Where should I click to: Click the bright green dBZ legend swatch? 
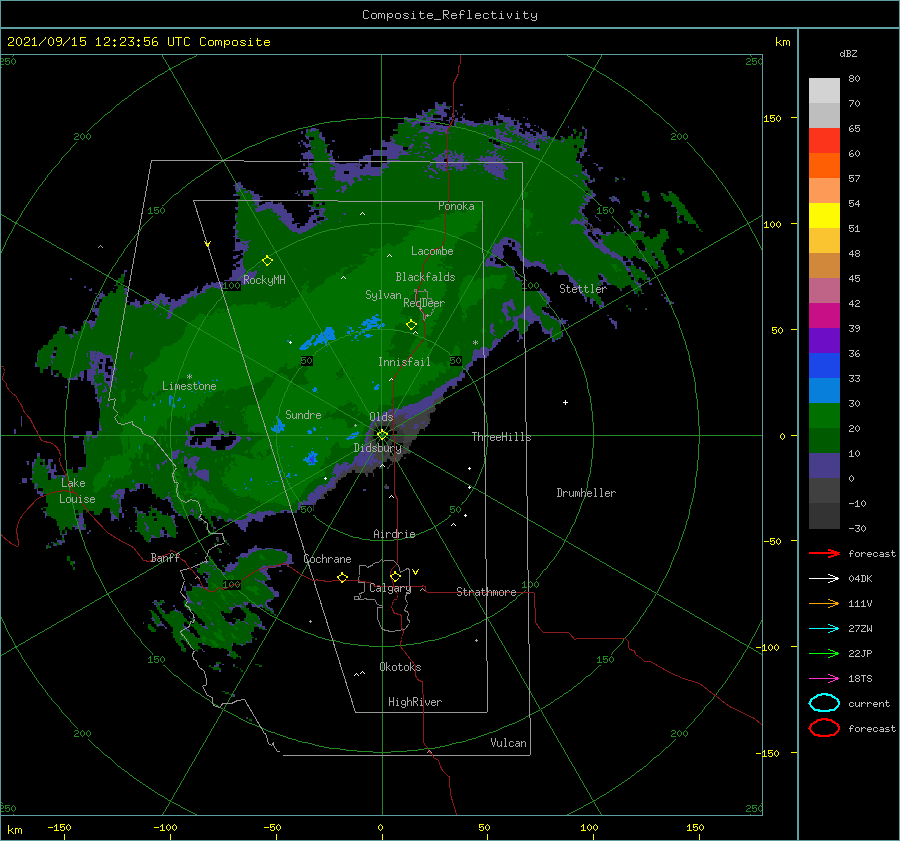click(824, 415)
